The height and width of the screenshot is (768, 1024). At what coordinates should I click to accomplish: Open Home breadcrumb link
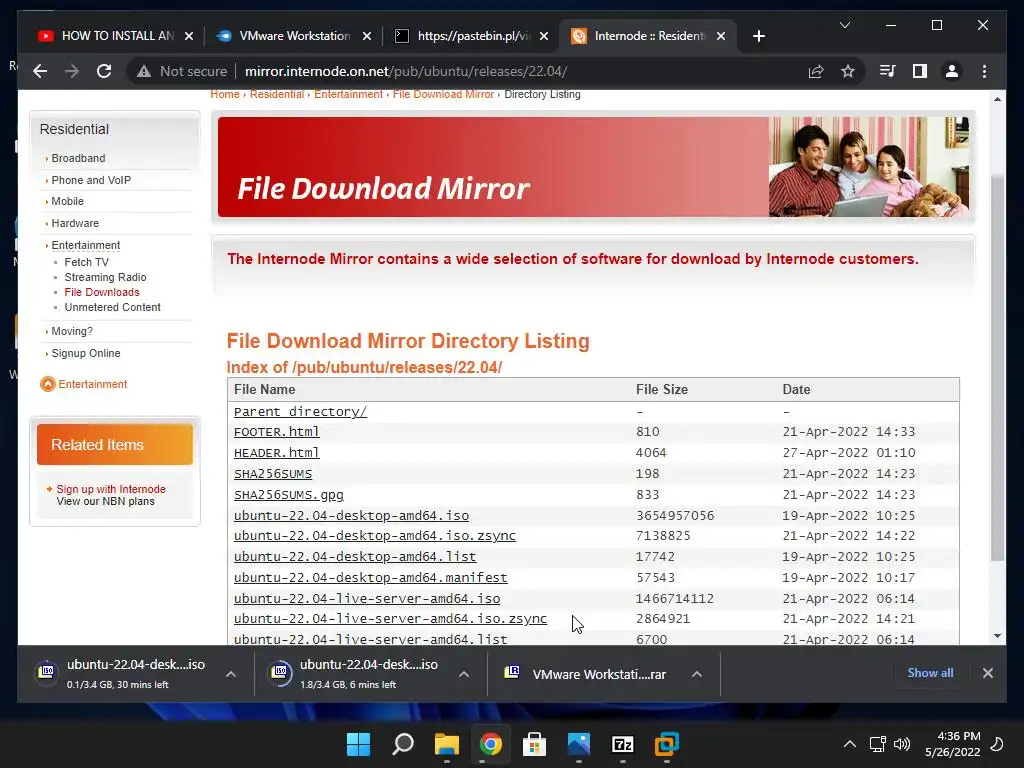[225, 94]
